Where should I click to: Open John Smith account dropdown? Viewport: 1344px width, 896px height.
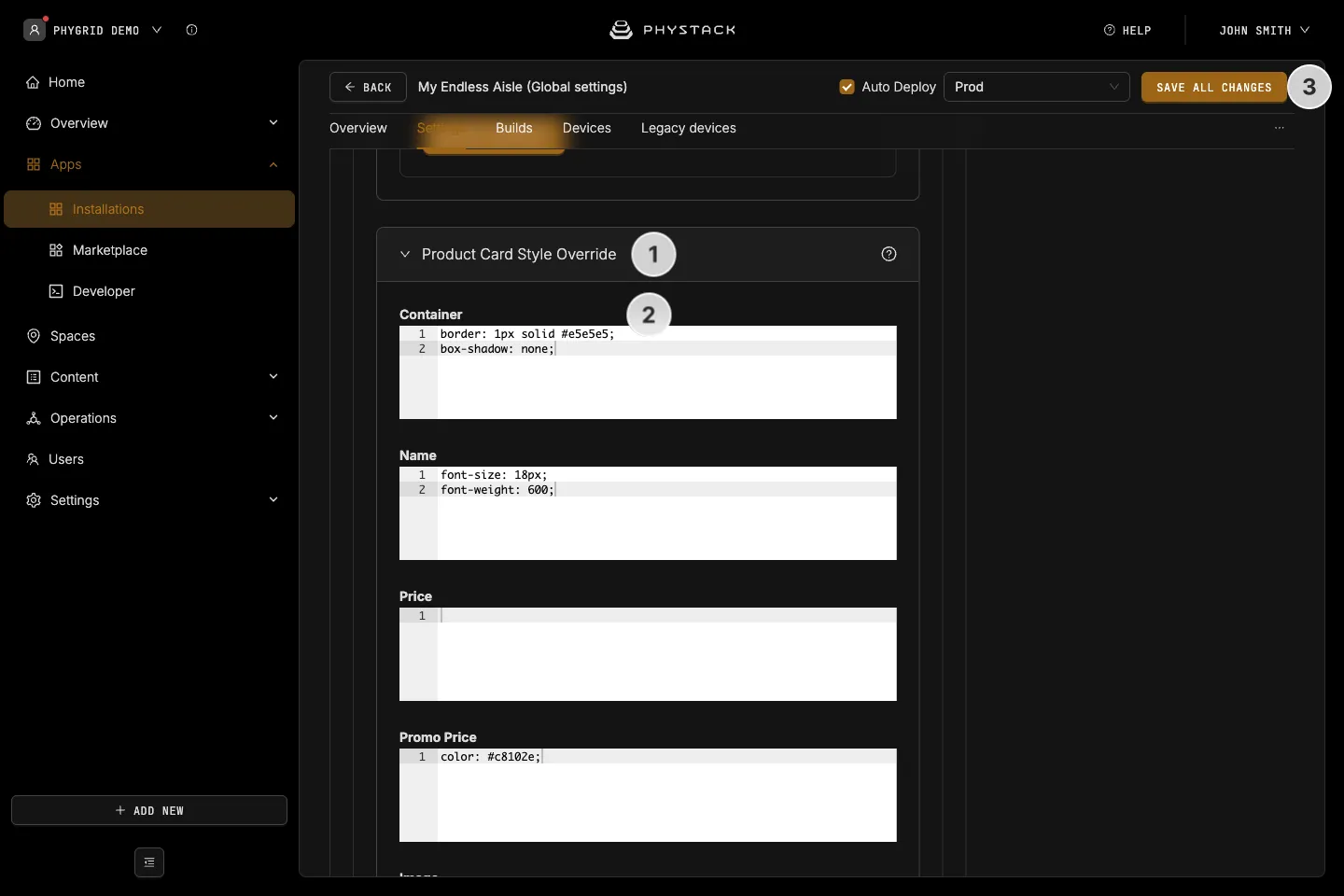(x=1264, y=30)
